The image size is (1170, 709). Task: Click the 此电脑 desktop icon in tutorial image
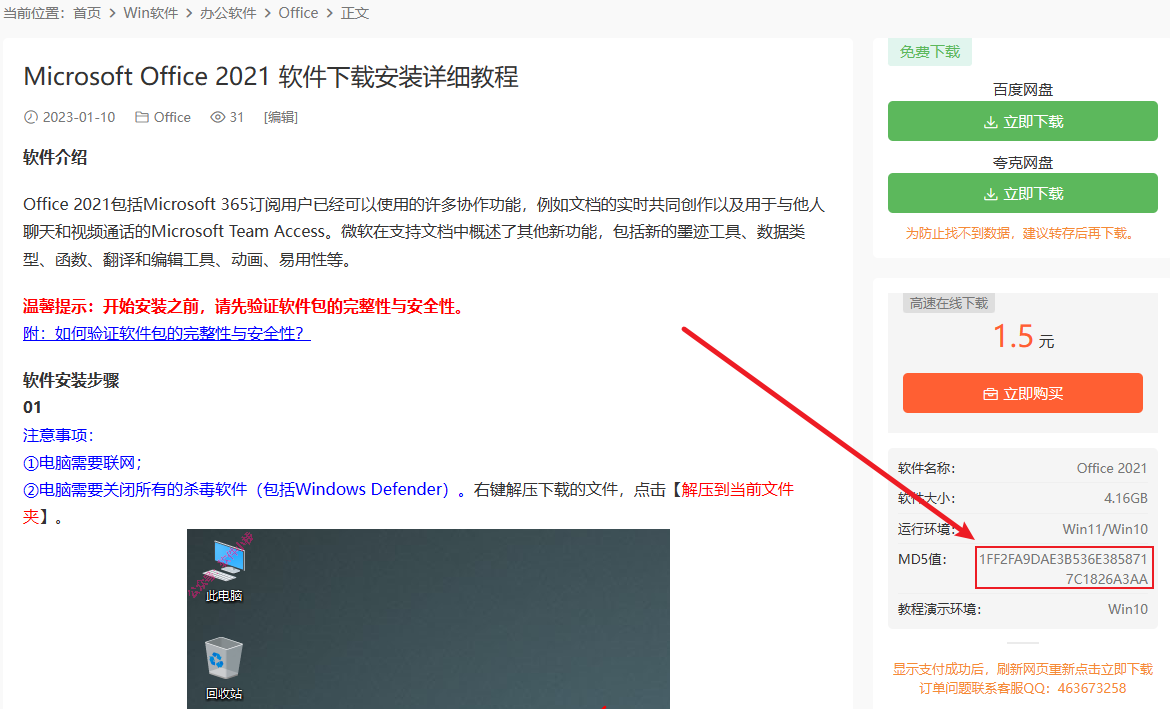click(x=224, y=569)
